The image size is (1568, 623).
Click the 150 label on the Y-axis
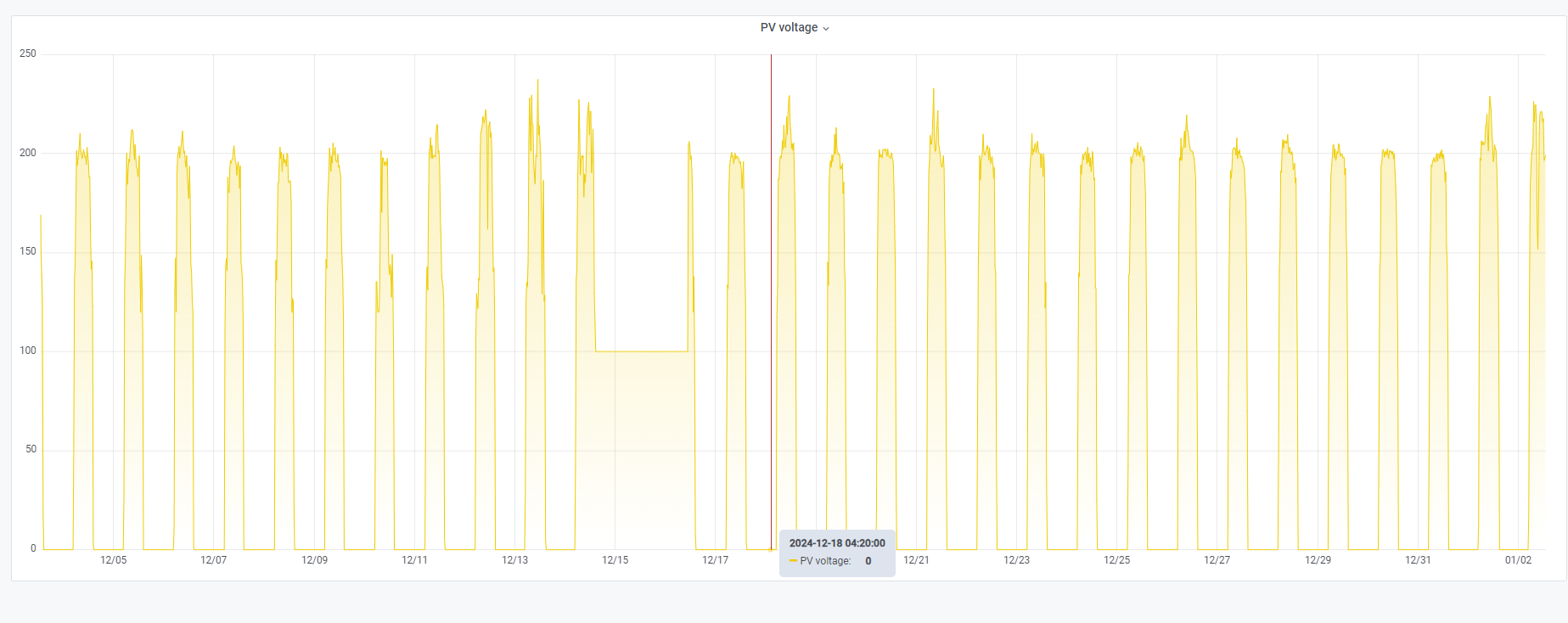(28, 251)
